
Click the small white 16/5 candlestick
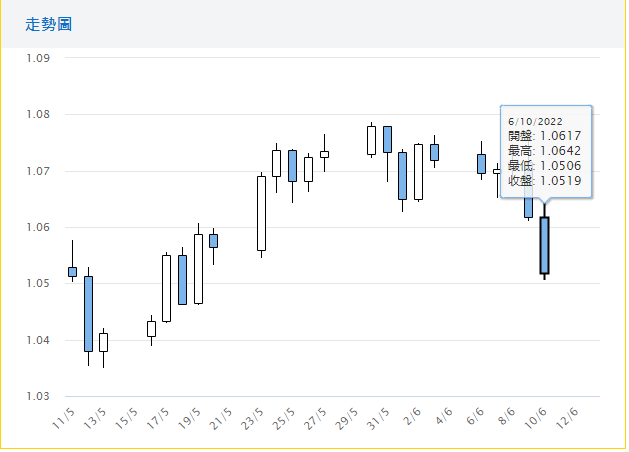[x=151, y=328]
